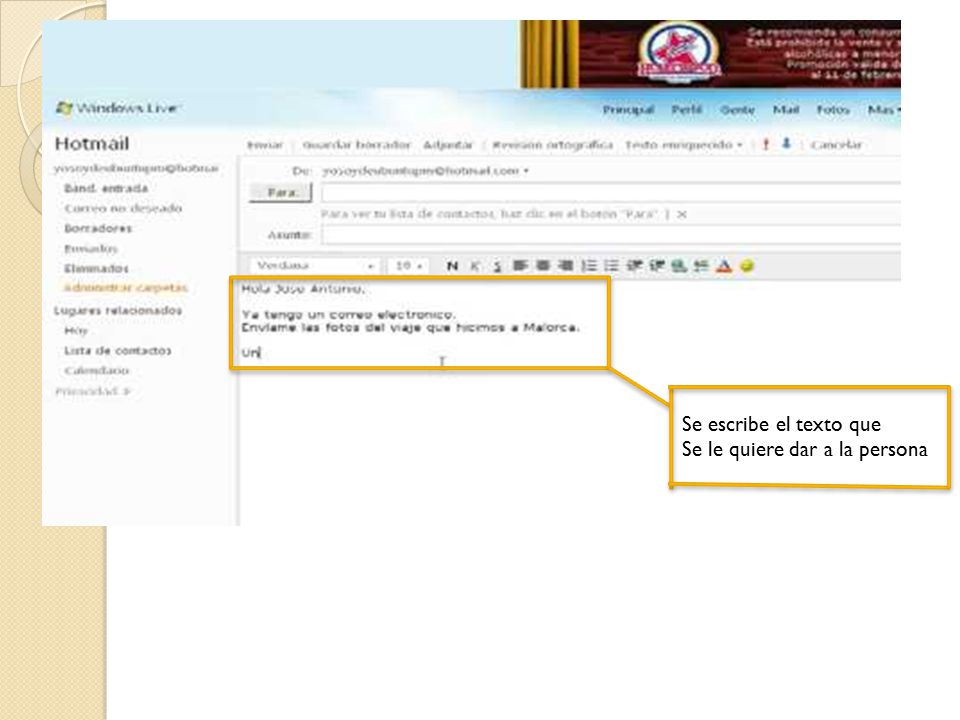Apply italic (K) formatting

pos(475,266)
